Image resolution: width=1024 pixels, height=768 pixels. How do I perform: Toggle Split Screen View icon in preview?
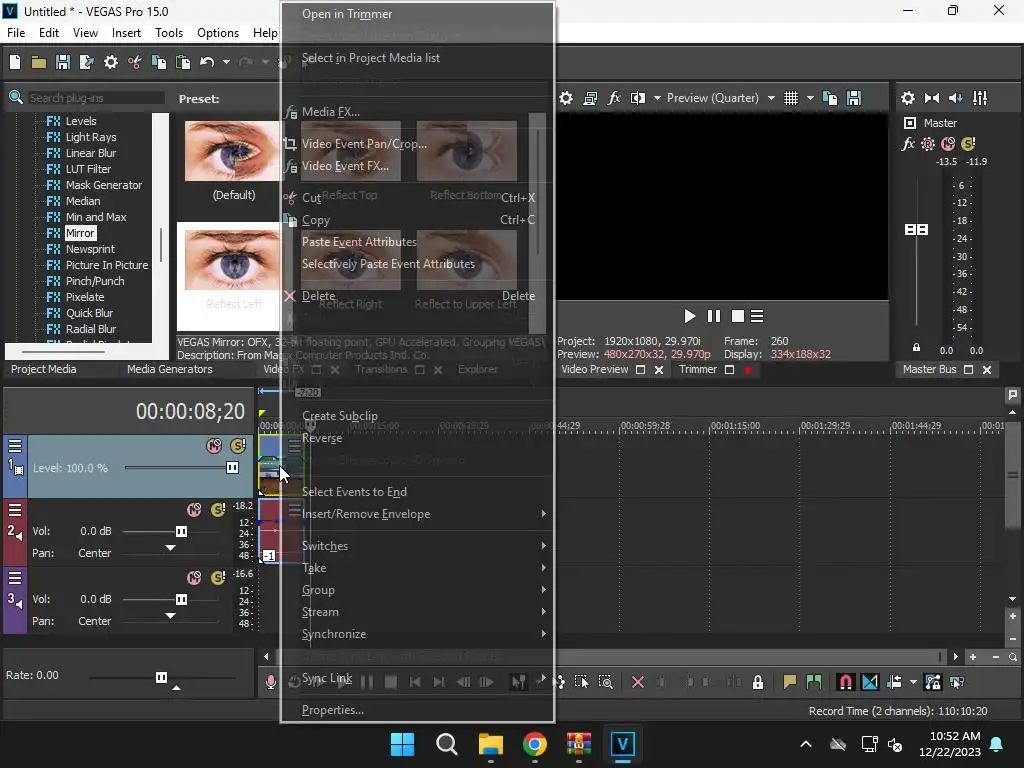pos(638,98)
